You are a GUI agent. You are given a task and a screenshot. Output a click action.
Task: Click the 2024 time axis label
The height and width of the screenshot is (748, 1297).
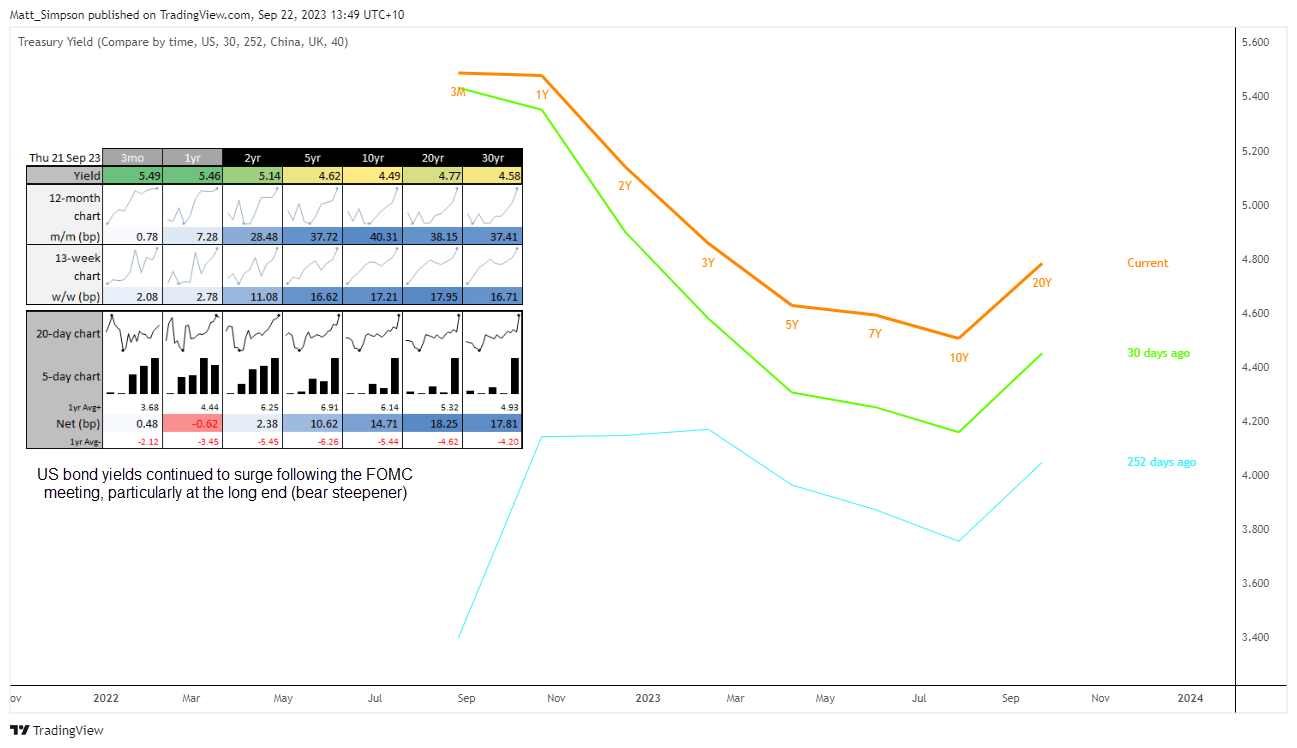pyautogui.click(x=1191, y=697)
